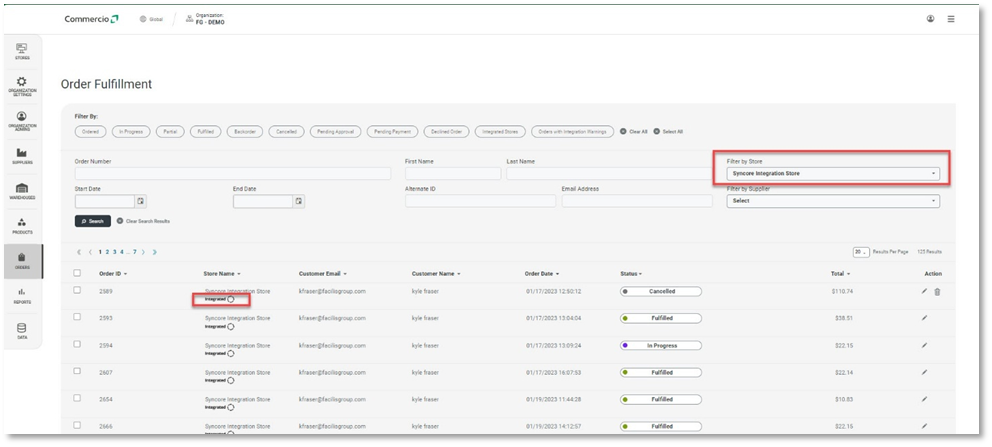Delete order 2589 with trash icon
The height and width of the screenshot is (447, 992).
click(x=937, y=291)
